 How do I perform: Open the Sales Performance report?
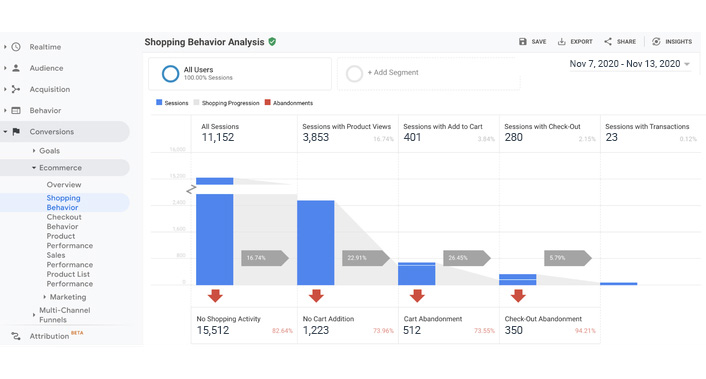(x=69, y=260)
